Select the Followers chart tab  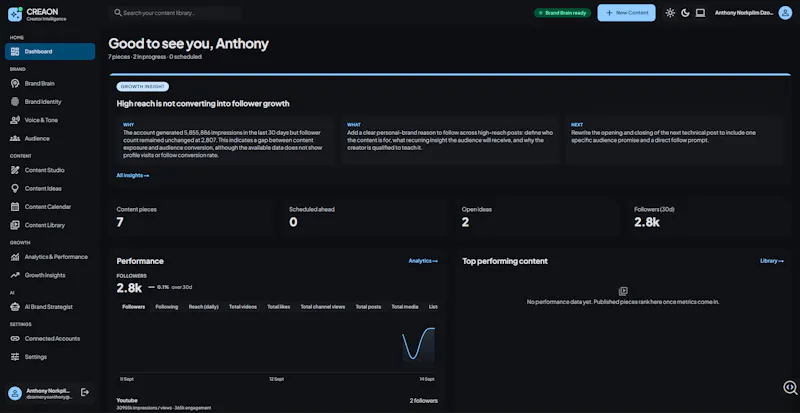coord(134,307)
